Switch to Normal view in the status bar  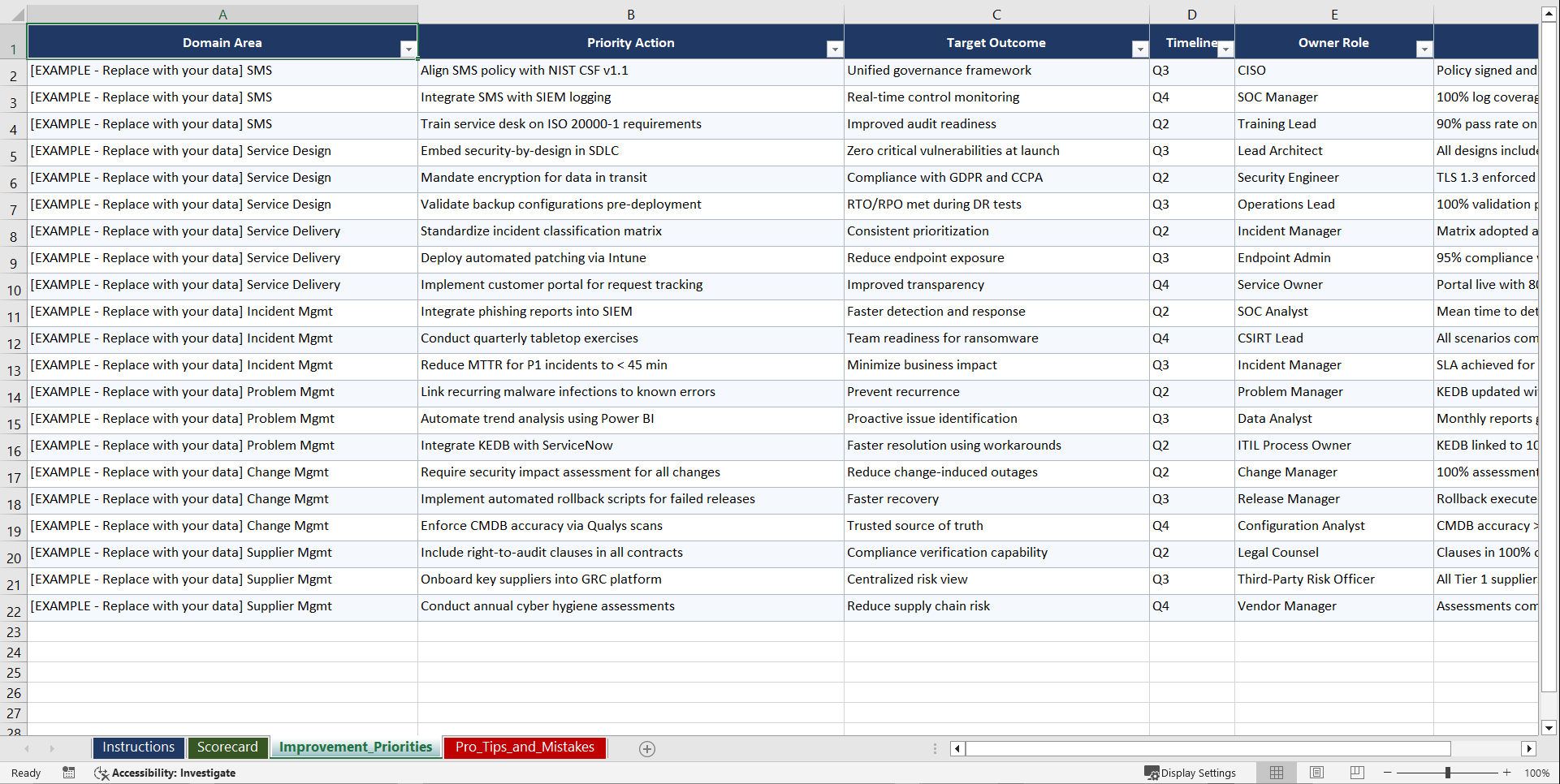[1276, 773]
